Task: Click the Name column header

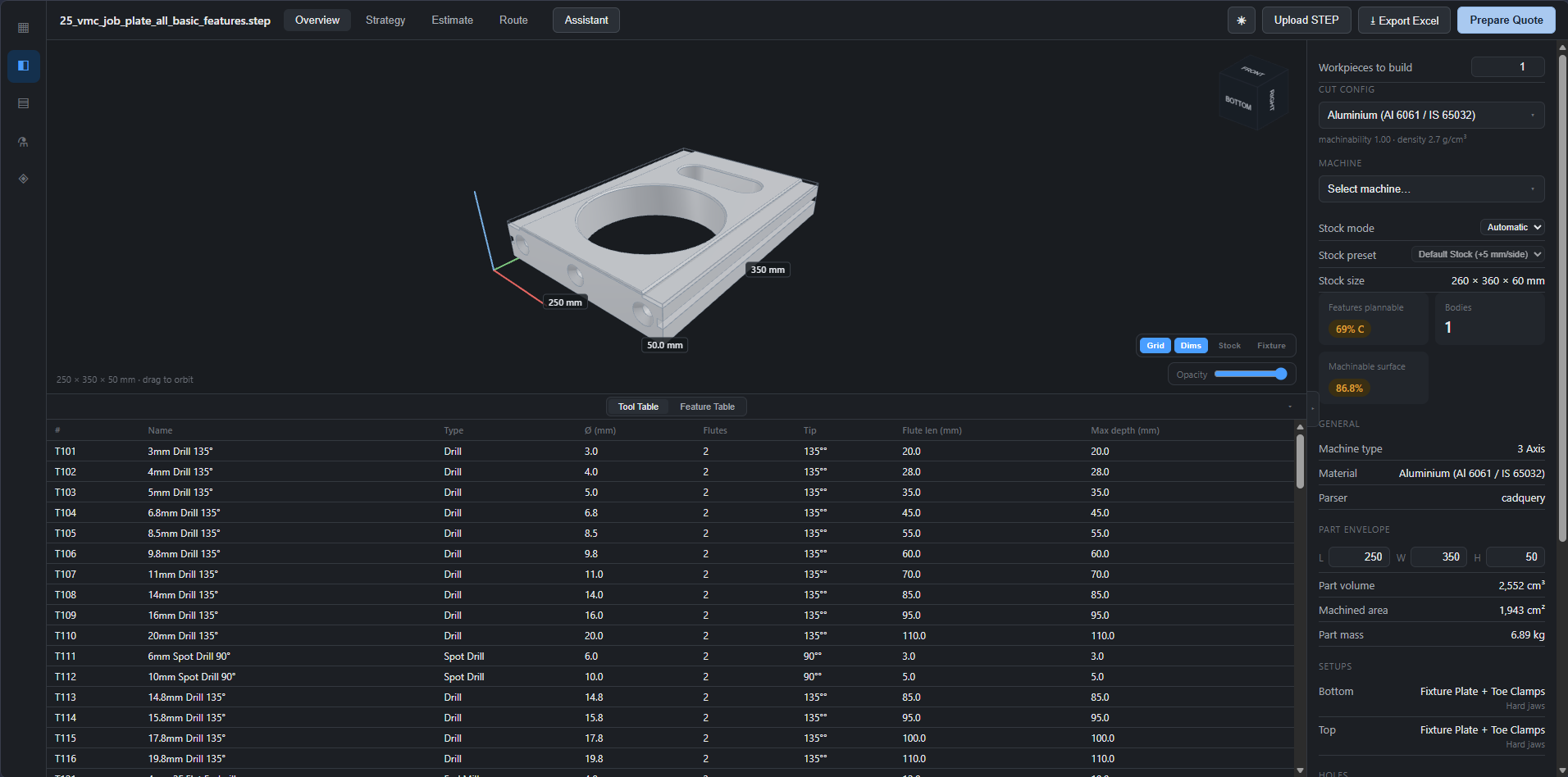Action: (160, 430)
